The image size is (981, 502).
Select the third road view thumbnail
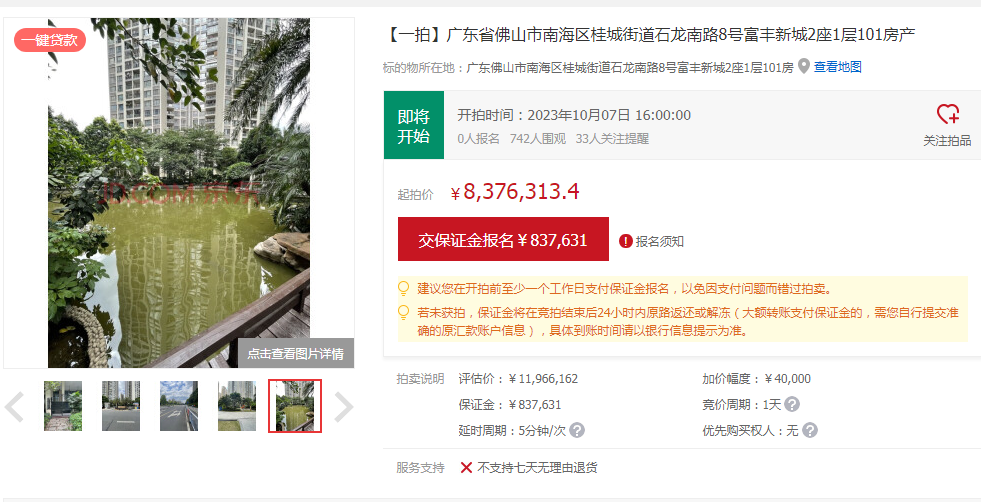(x=179, y=406)
